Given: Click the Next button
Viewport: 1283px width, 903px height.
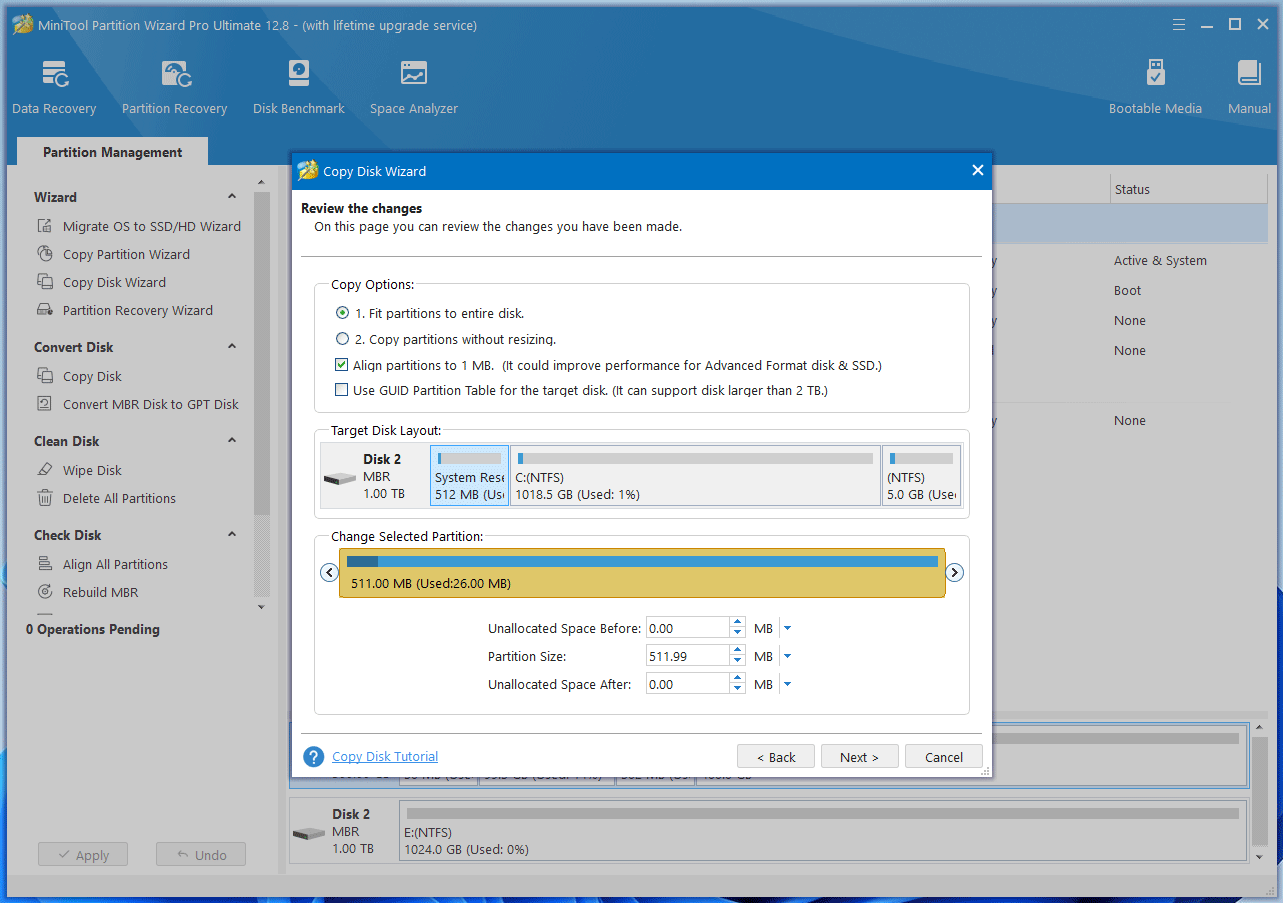Looking at the screenshot, I should (x=859, y=757).
